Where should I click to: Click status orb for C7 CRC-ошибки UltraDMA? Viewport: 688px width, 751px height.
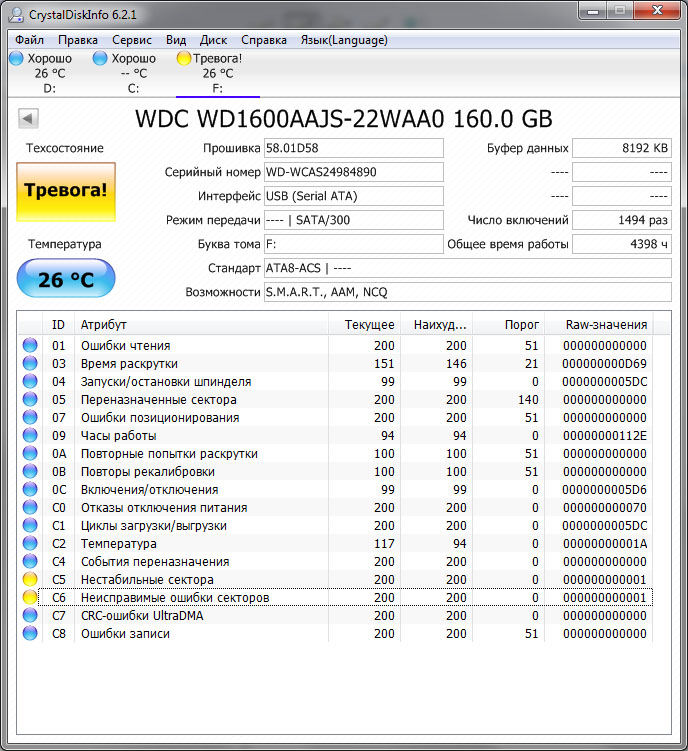coord(30,615)
